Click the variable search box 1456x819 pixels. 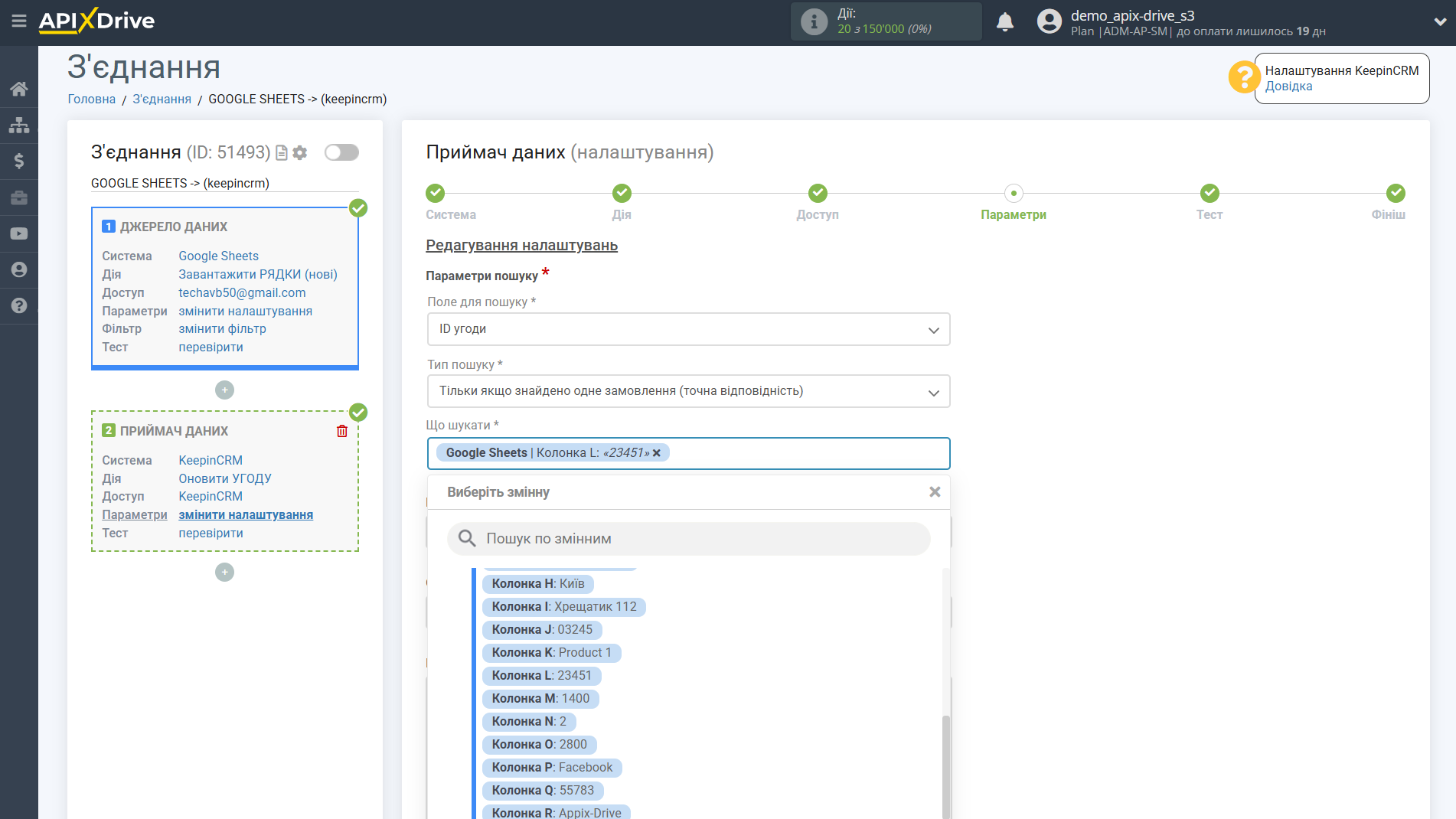tap(688, 539)
